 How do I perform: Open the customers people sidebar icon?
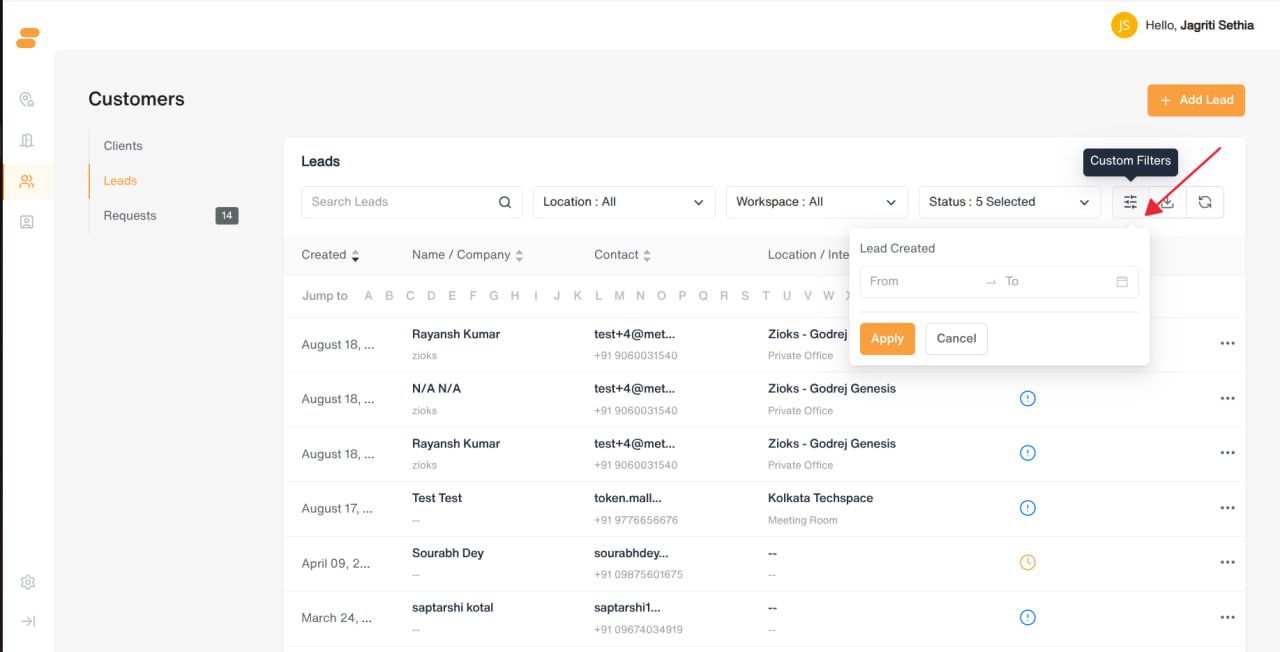tap(27, 181)
